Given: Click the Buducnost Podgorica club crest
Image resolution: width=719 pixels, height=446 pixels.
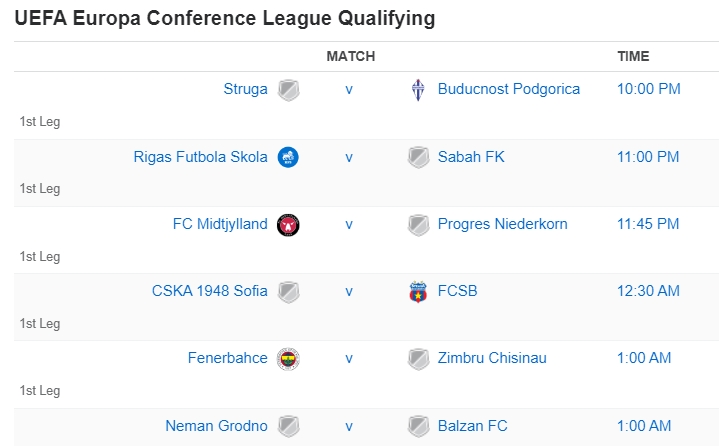Looking at the screenshot, I should click(x=418, y=90).
